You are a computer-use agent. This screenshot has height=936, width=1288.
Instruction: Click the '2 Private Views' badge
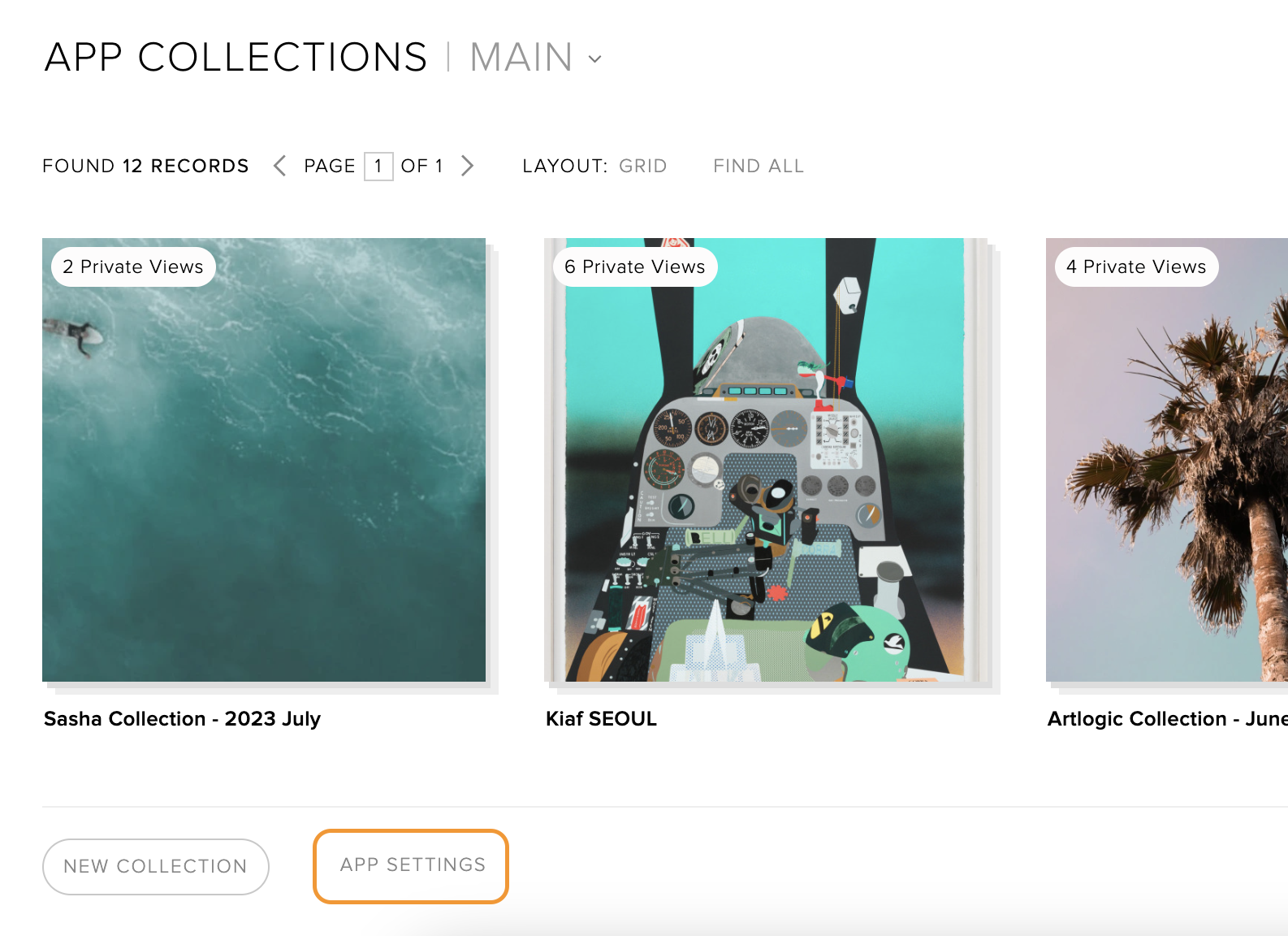(133, 266)
